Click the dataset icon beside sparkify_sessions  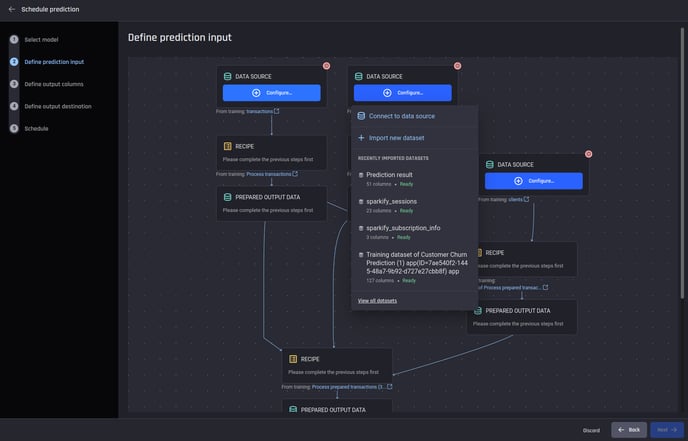coord(361,202)
